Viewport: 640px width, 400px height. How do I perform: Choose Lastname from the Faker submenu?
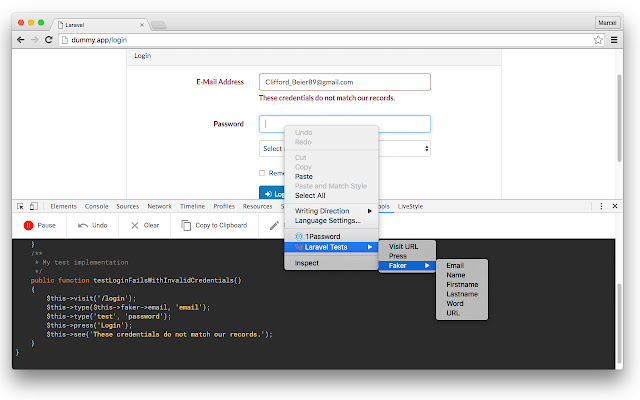462,294
